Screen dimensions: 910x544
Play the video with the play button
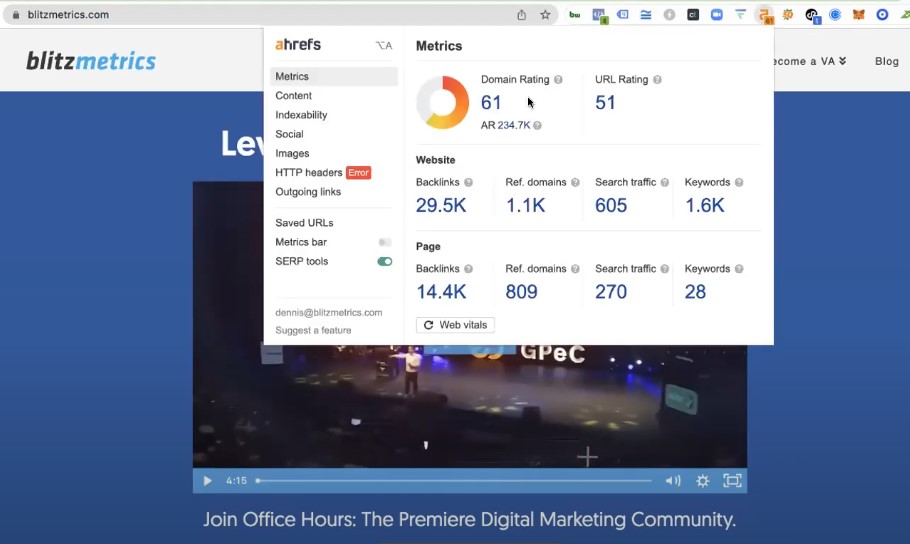(x=207, y=481)
